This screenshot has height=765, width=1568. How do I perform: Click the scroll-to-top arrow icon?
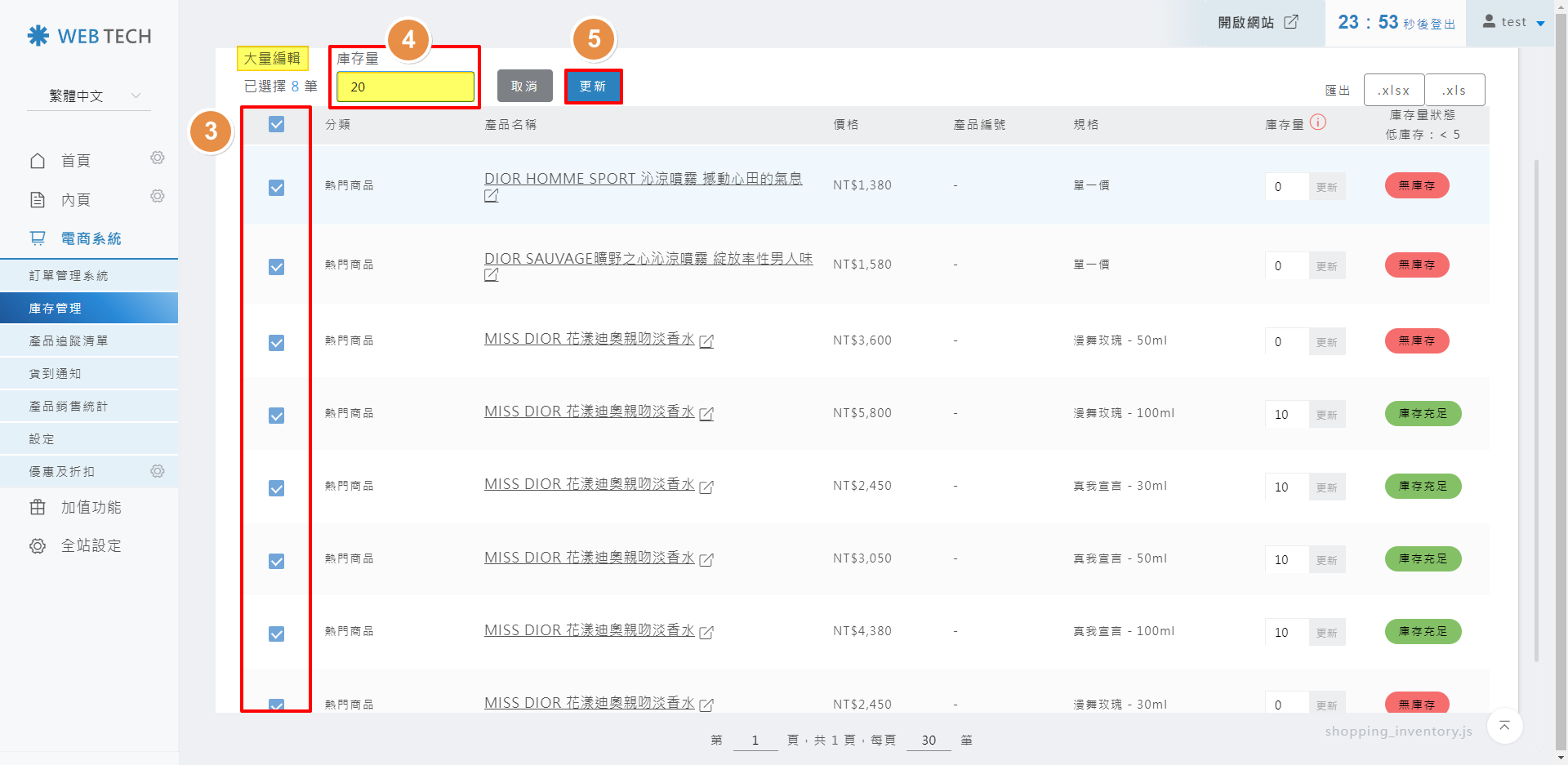pyautogui.click(x=1504, y=726)
